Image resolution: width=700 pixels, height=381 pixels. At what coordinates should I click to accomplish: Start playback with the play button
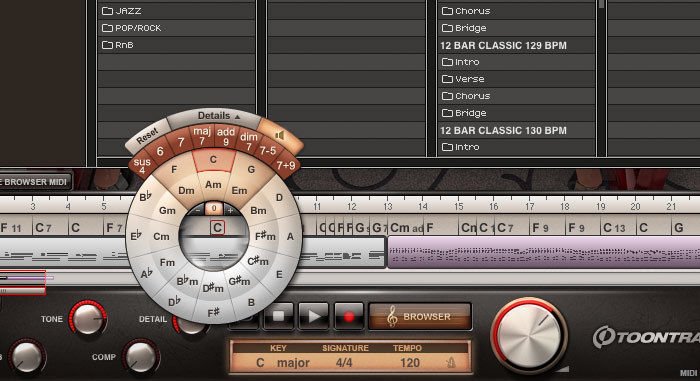[313, 316]
